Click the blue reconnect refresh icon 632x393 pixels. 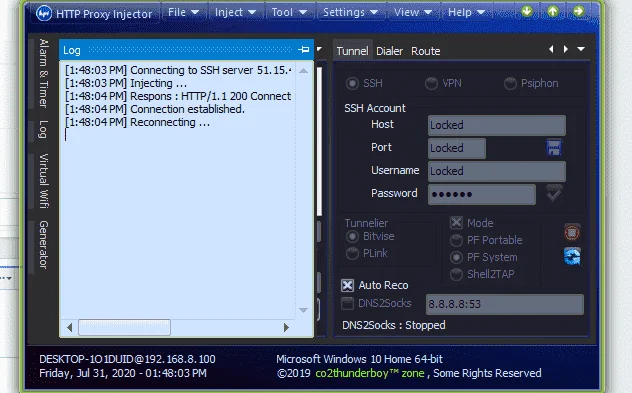pos(572,256)
